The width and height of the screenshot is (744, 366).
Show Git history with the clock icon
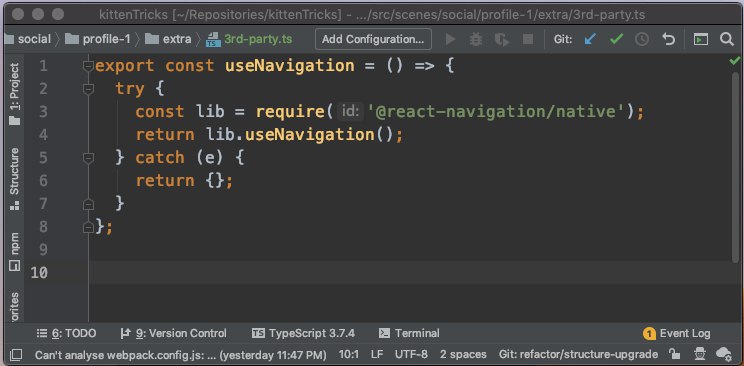click(x=642, y=39)
